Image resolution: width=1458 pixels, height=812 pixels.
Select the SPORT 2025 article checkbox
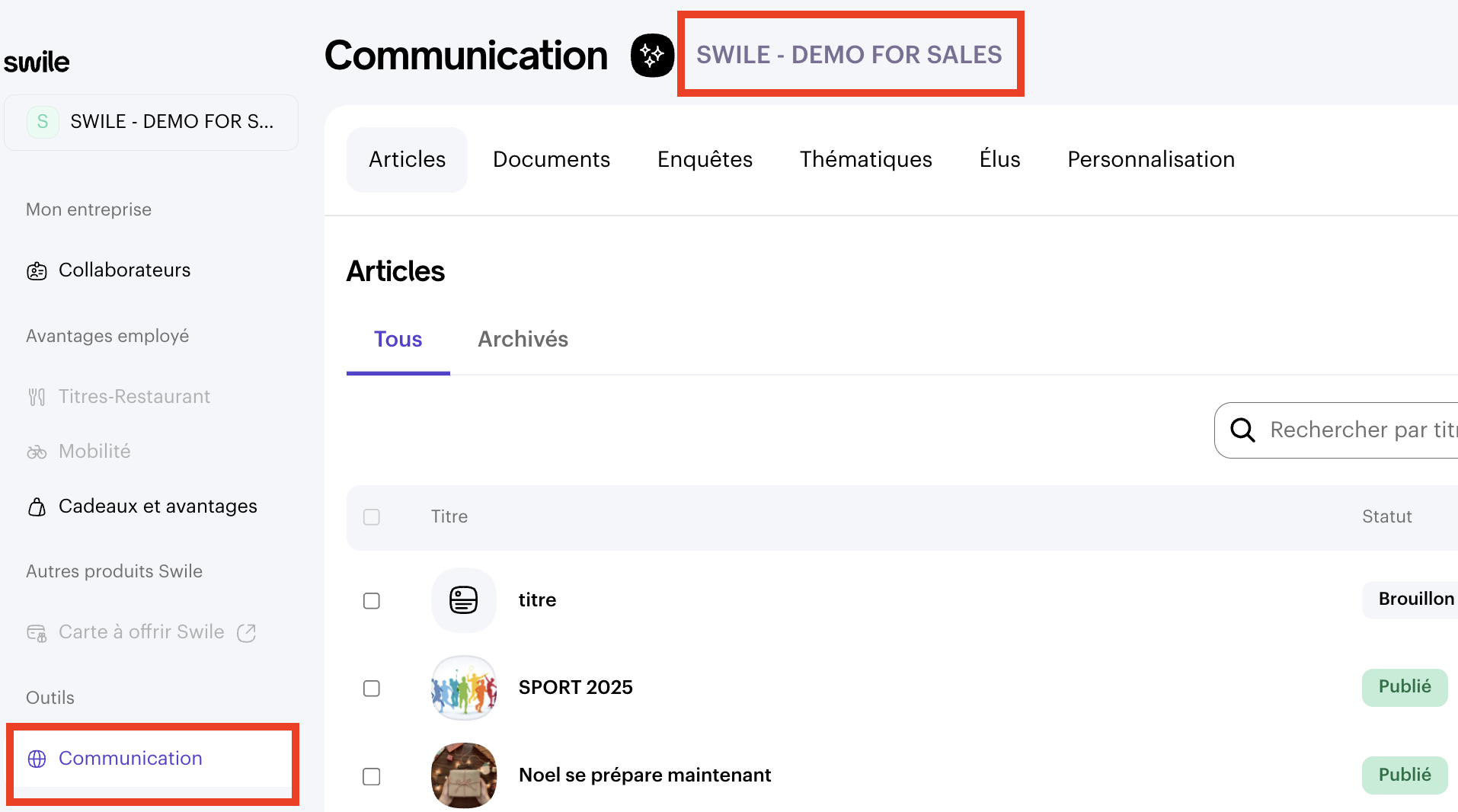tap(372, 689)
